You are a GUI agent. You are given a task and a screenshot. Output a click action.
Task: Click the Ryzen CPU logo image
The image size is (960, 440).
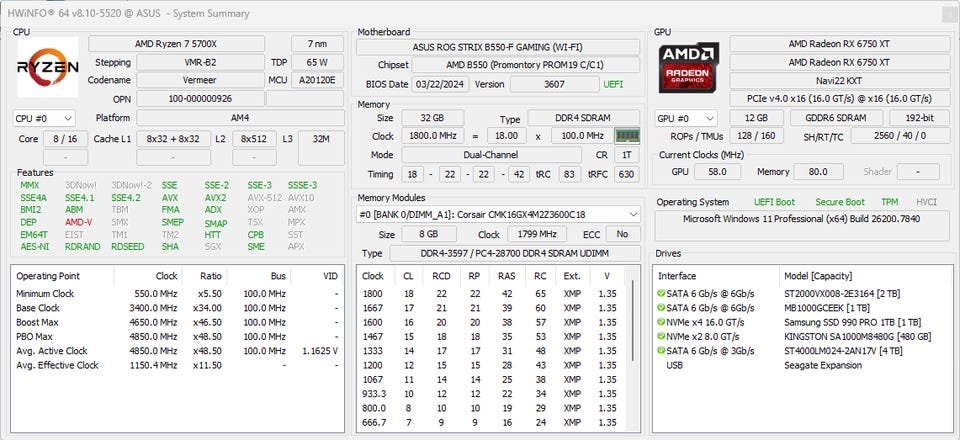pyautogui.click(x=48, y=67)
